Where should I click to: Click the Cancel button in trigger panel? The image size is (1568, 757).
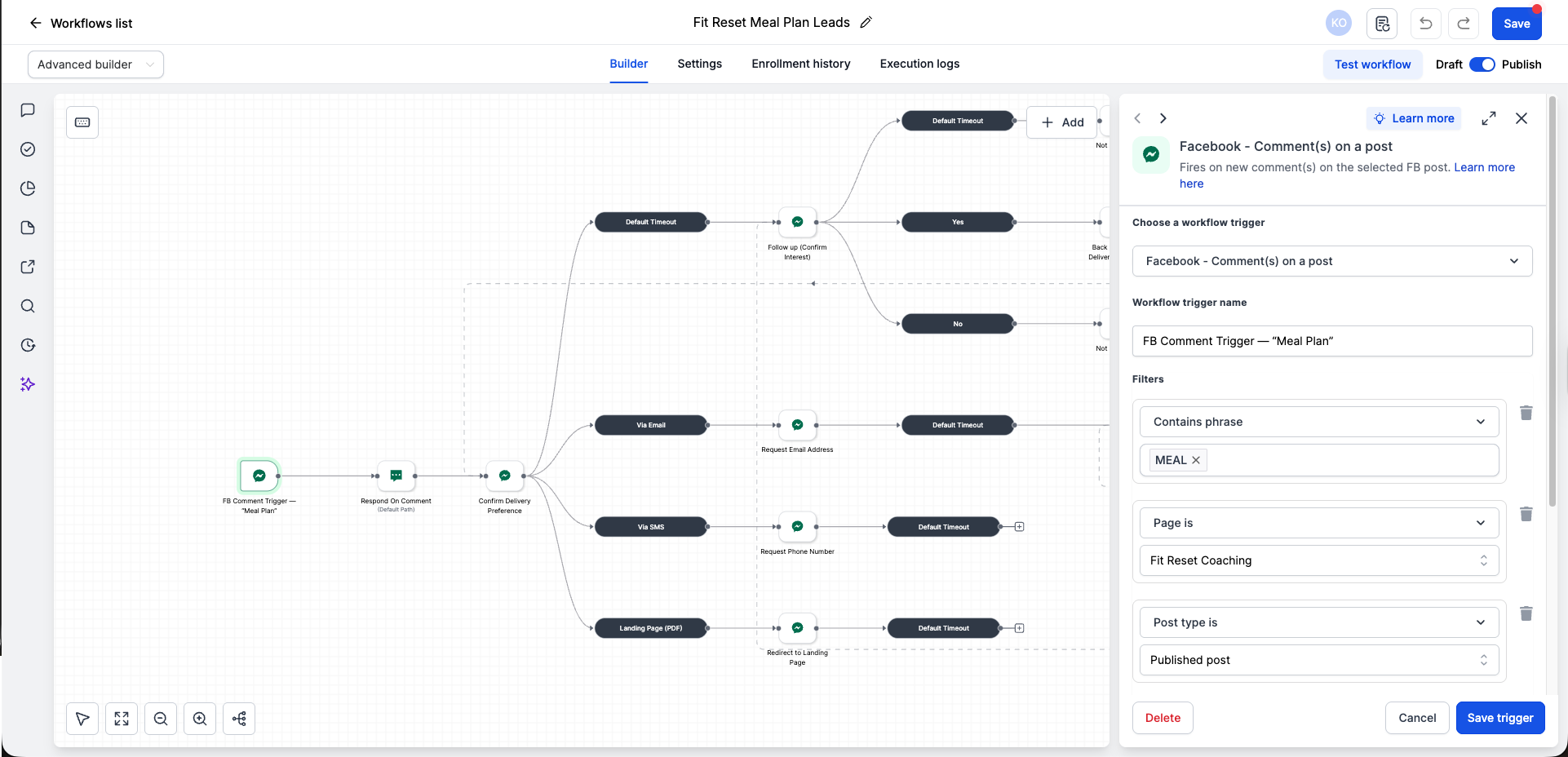[x=1417, y=718]
